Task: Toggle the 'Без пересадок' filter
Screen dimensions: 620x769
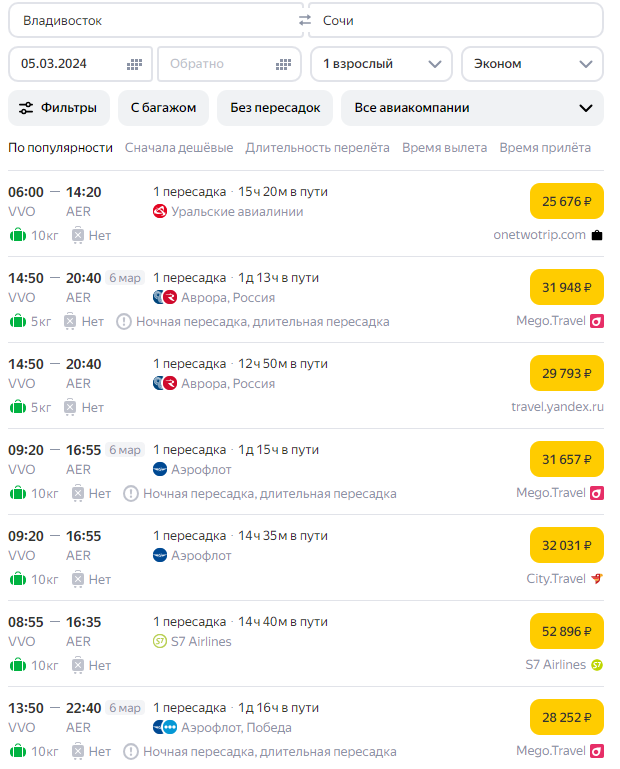Action: click(x=275, y=108)
